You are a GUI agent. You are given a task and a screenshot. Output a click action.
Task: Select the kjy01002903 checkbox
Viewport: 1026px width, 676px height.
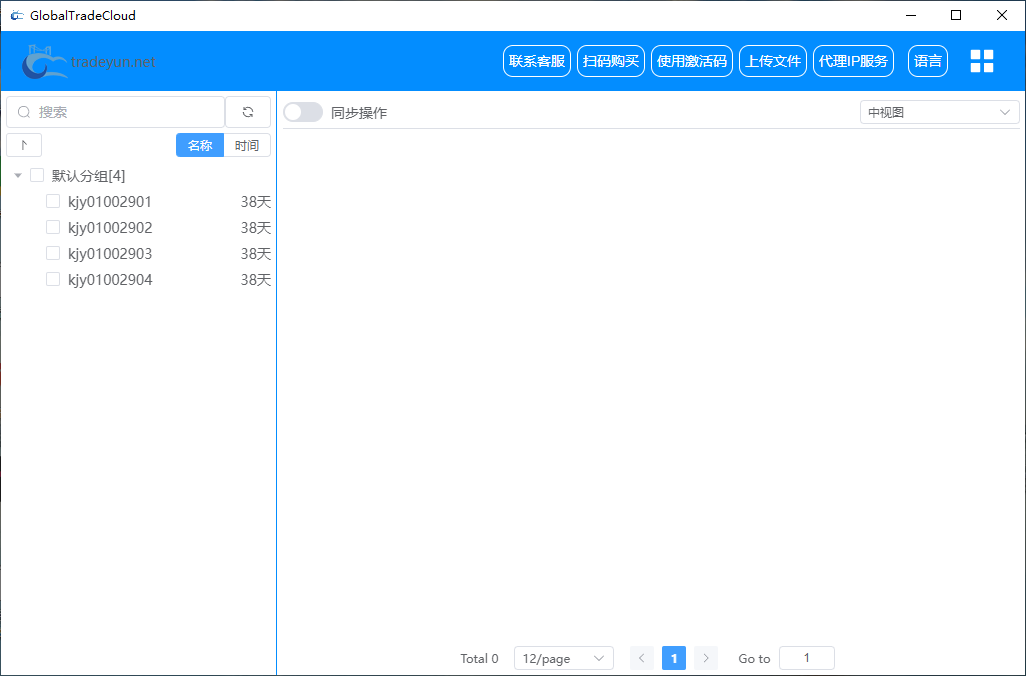coord(53,254)
